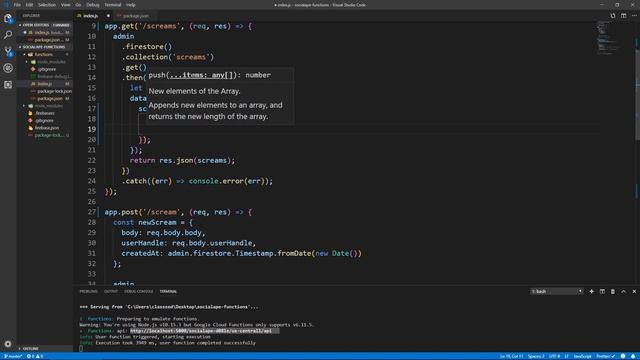The height and width of the screenshot is (360, 640).
Task: Click errors and warnings count in status bar
Action: pyautogui.click(x=35, y=356)
